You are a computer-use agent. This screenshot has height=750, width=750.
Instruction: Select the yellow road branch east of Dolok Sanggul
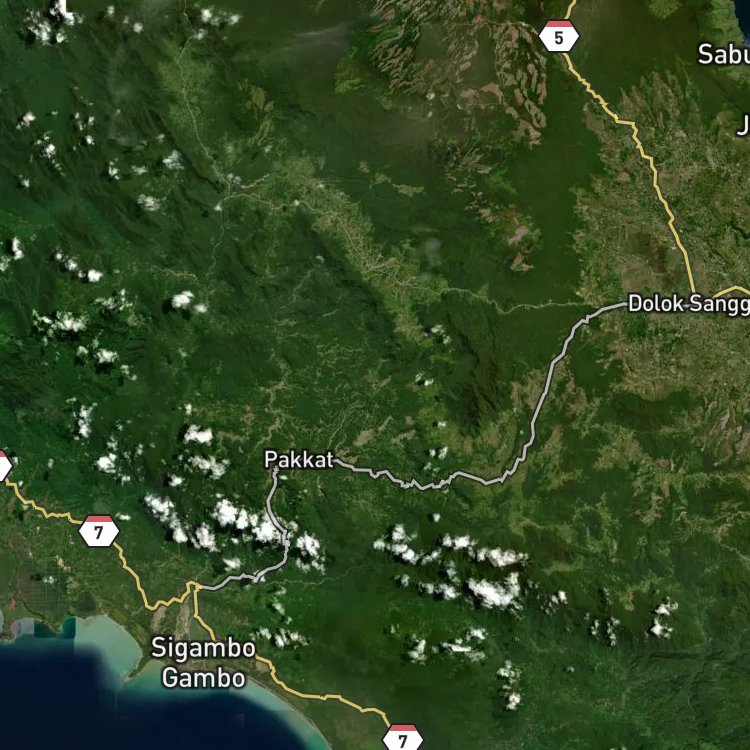point(732,290)
